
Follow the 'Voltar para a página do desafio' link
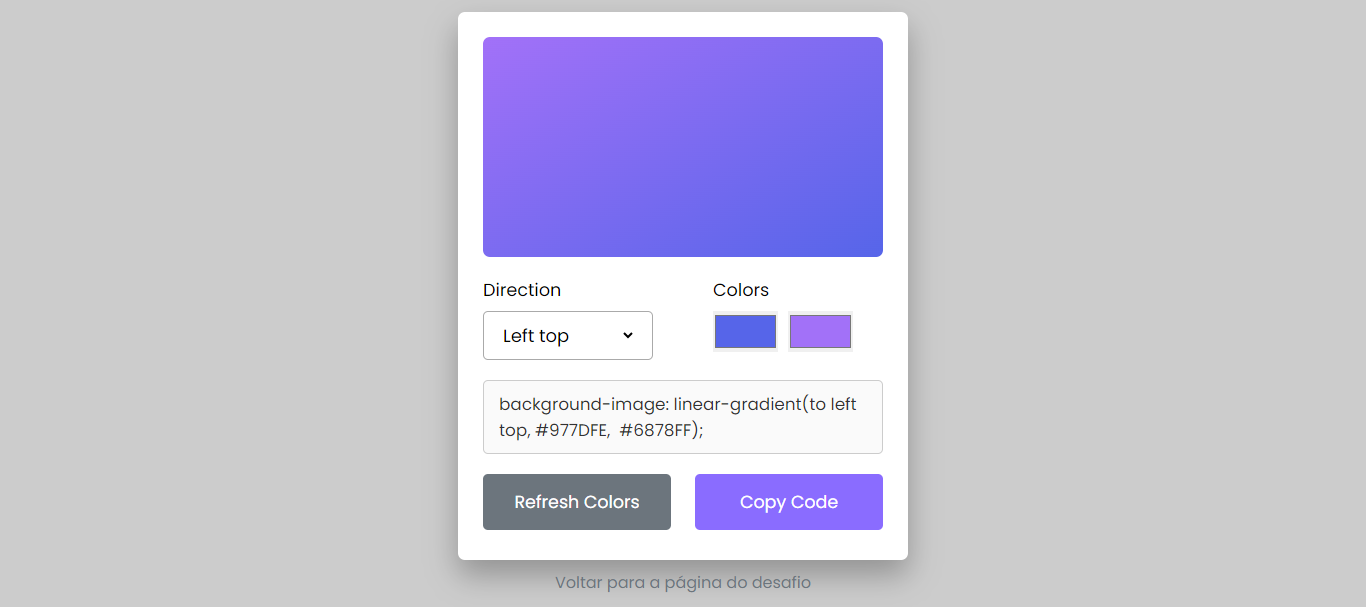click(x=682, y=582)
